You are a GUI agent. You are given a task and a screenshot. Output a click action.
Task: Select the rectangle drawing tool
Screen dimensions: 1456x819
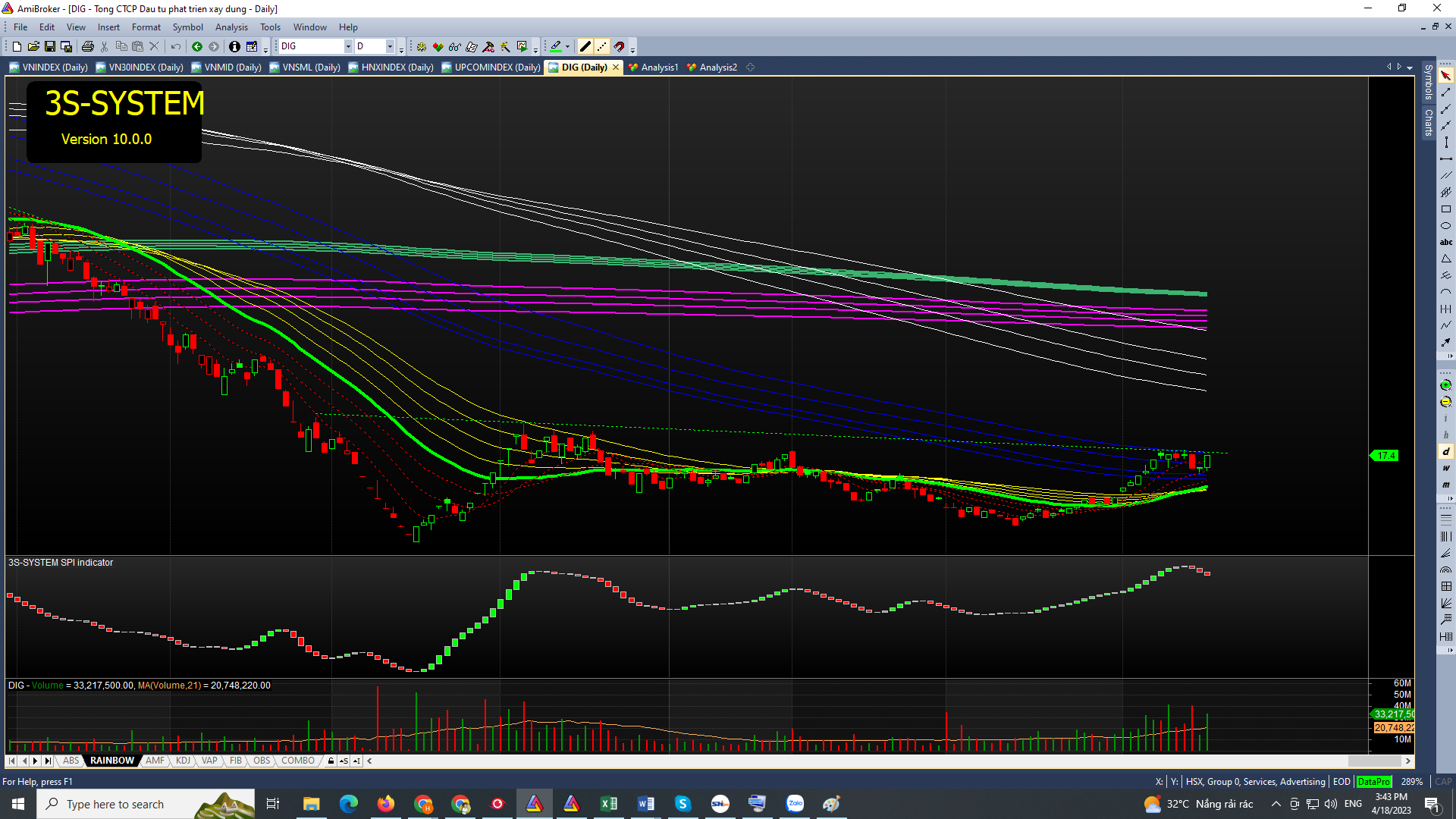click(x=1446, y=209)
